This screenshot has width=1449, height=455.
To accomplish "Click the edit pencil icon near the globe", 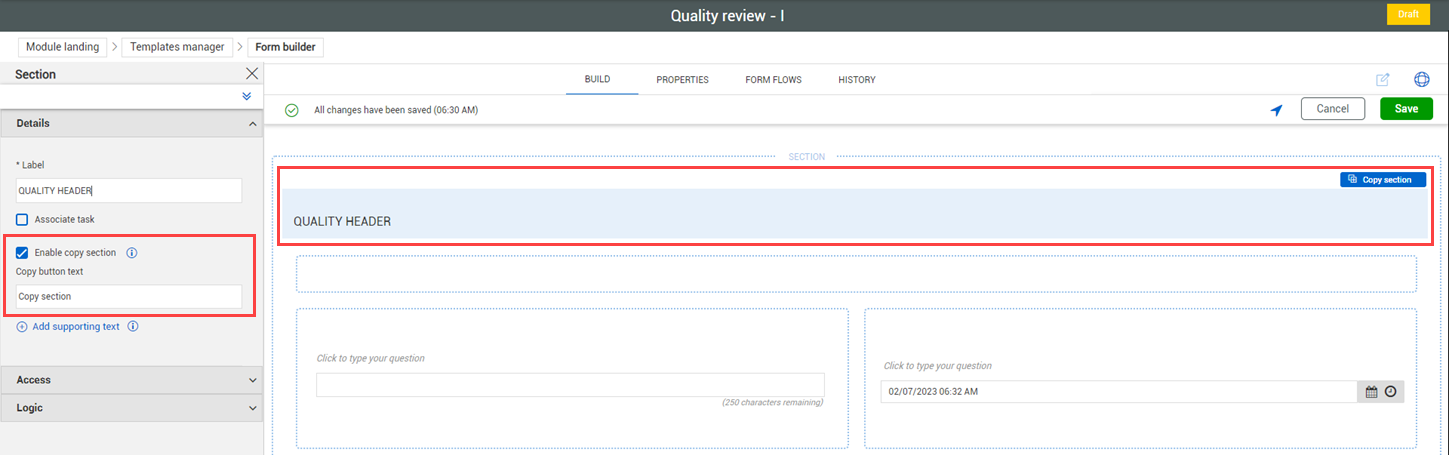I will click(x=1383, y=80).
